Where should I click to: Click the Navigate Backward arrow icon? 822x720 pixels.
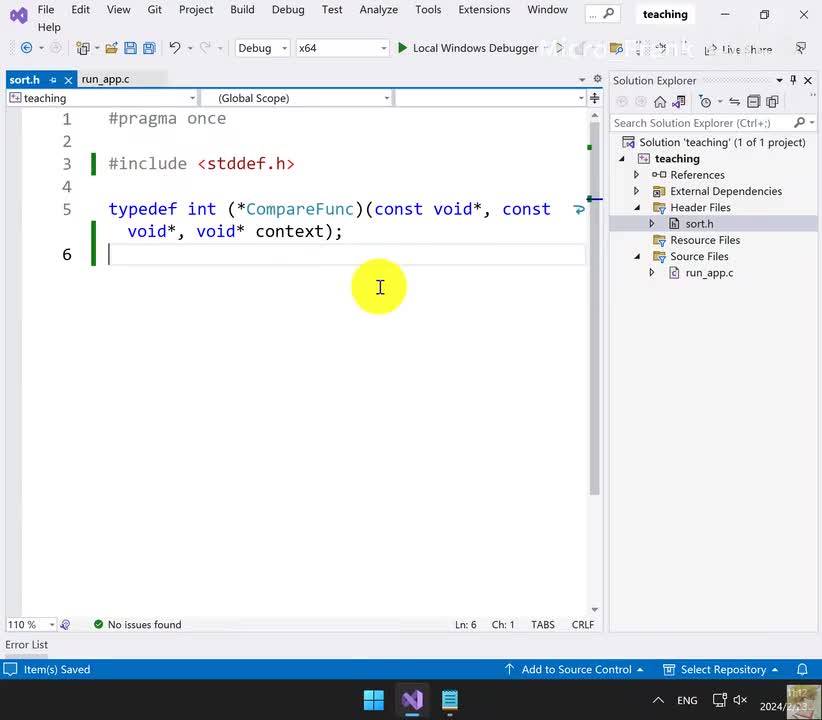pos(26,48)
